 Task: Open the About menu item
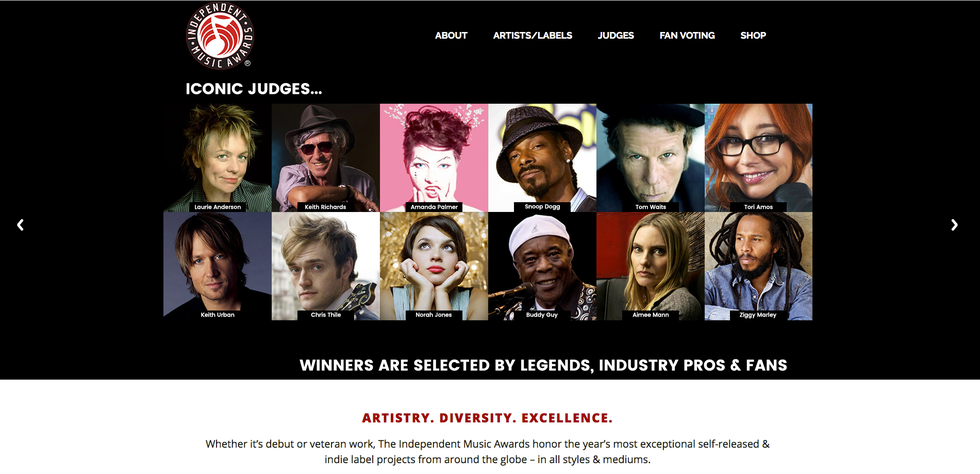[451, 36]
